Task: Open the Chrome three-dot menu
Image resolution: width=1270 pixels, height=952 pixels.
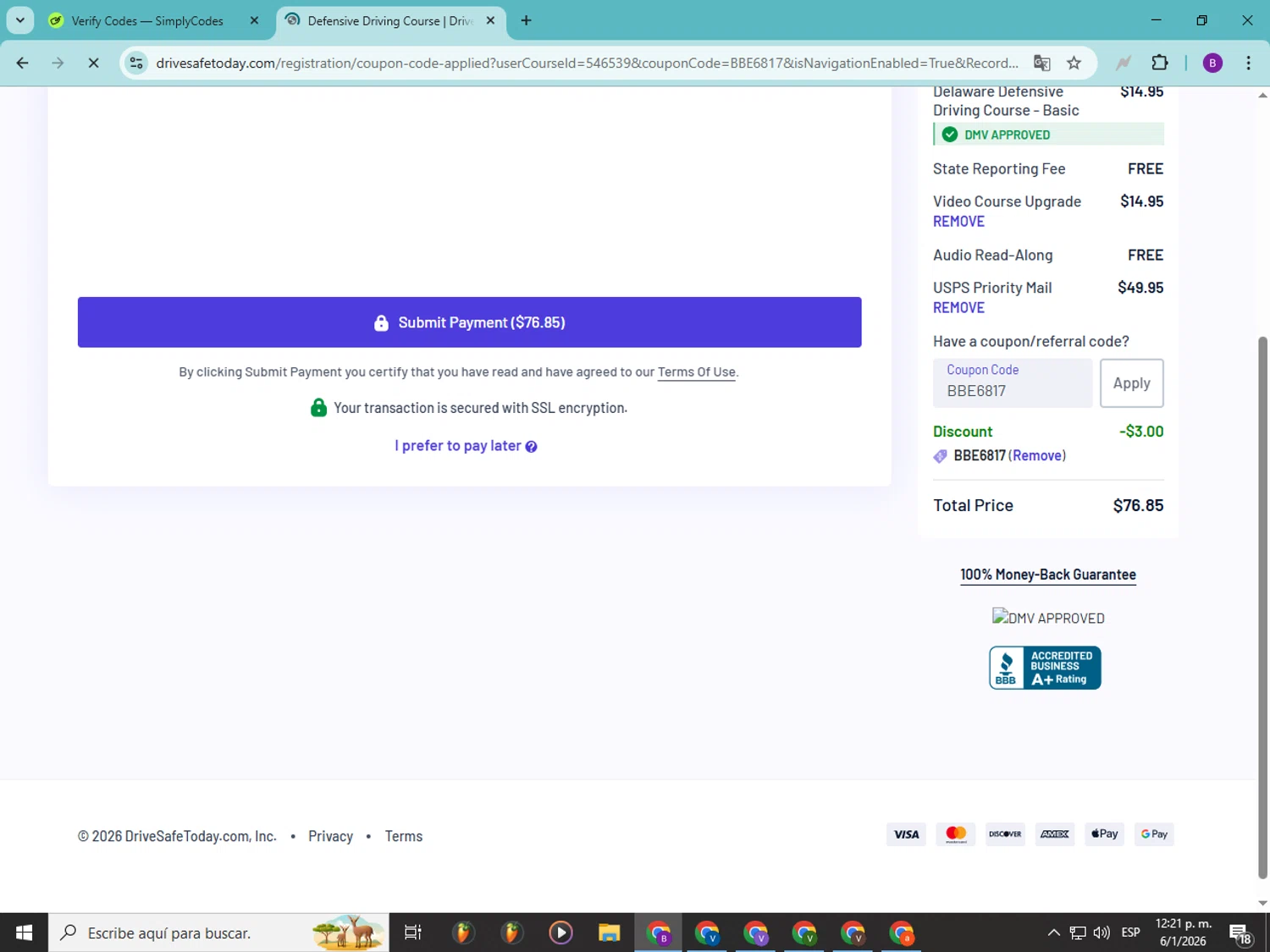Action: [x=1248, y=63]
